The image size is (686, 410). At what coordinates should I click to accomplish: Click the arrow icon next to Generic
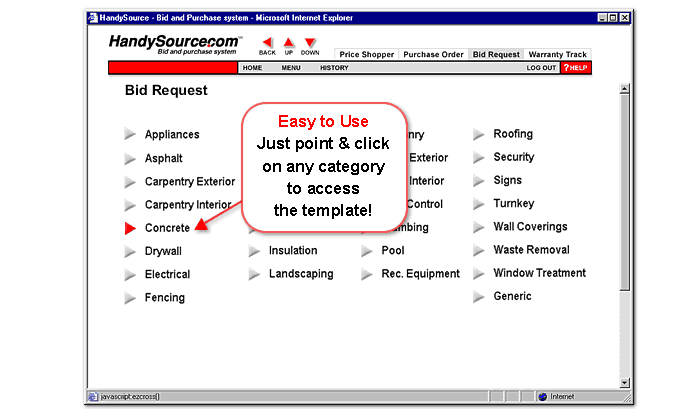click(x=479, y=297)
